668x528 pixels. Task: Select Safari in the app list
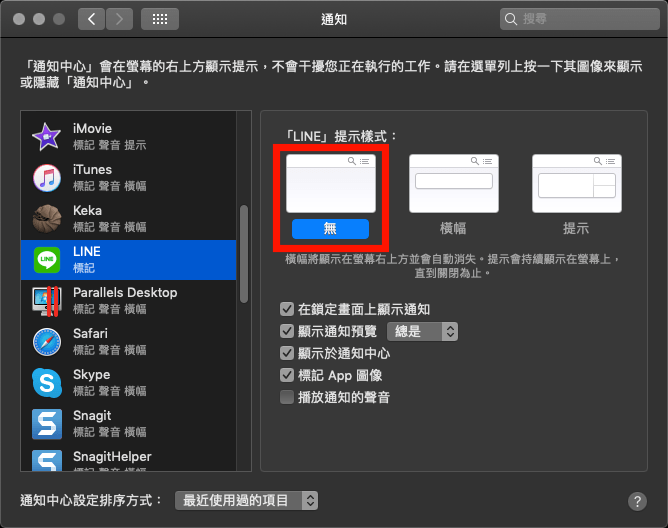tap(128, 342)
